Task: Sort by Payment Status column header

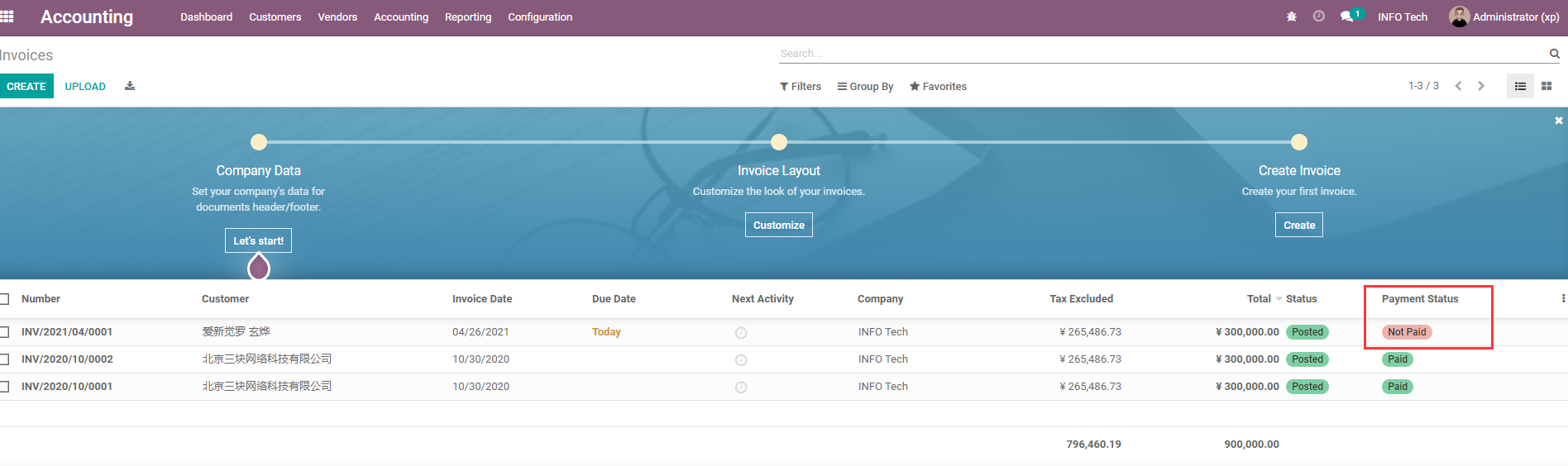Action: [x=1420, y=299]
